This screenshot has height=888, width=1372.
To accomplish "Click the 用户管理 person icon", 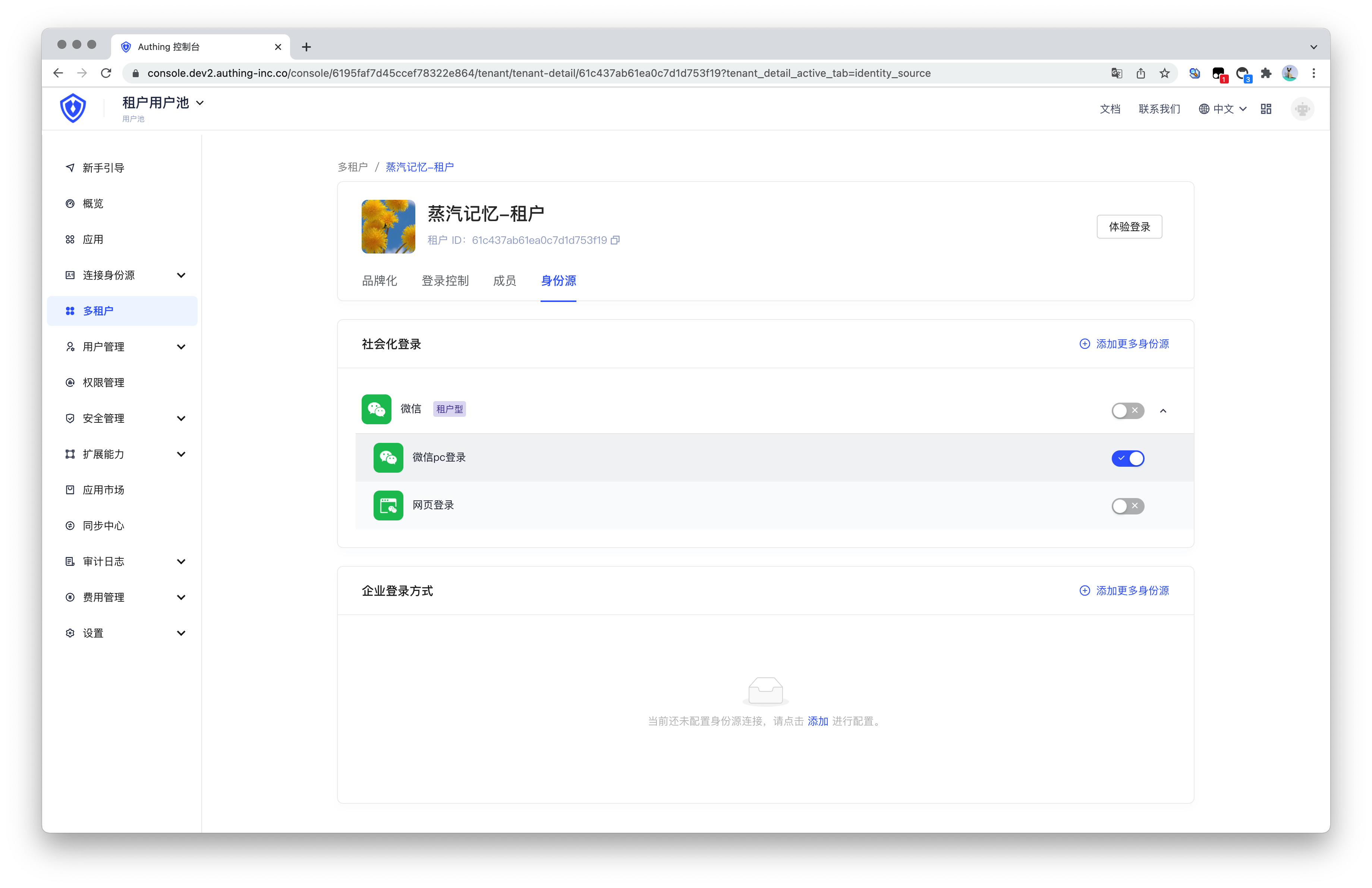I will (70, 346).
